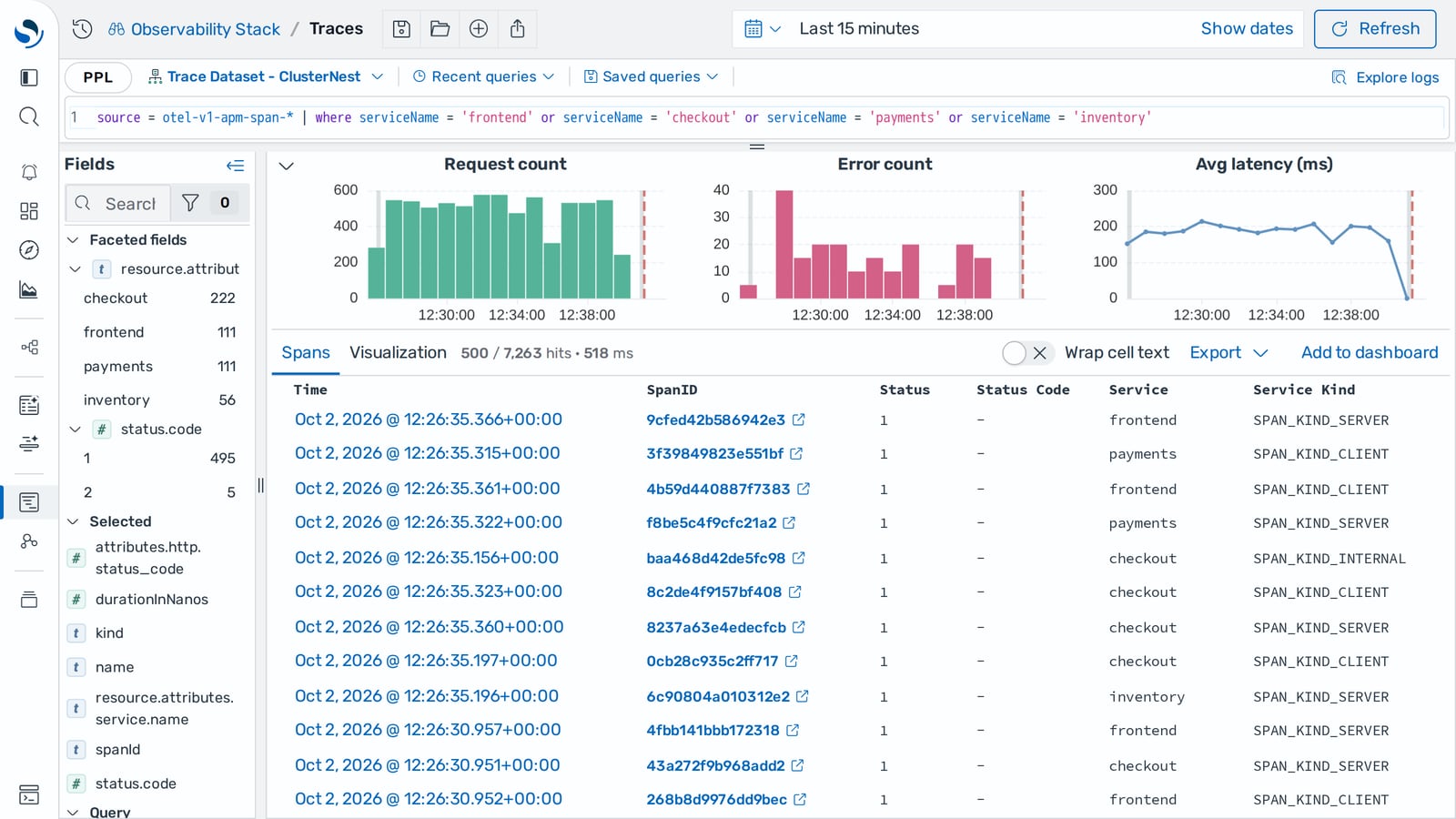Click the fields Search input box

coord(118,203)
